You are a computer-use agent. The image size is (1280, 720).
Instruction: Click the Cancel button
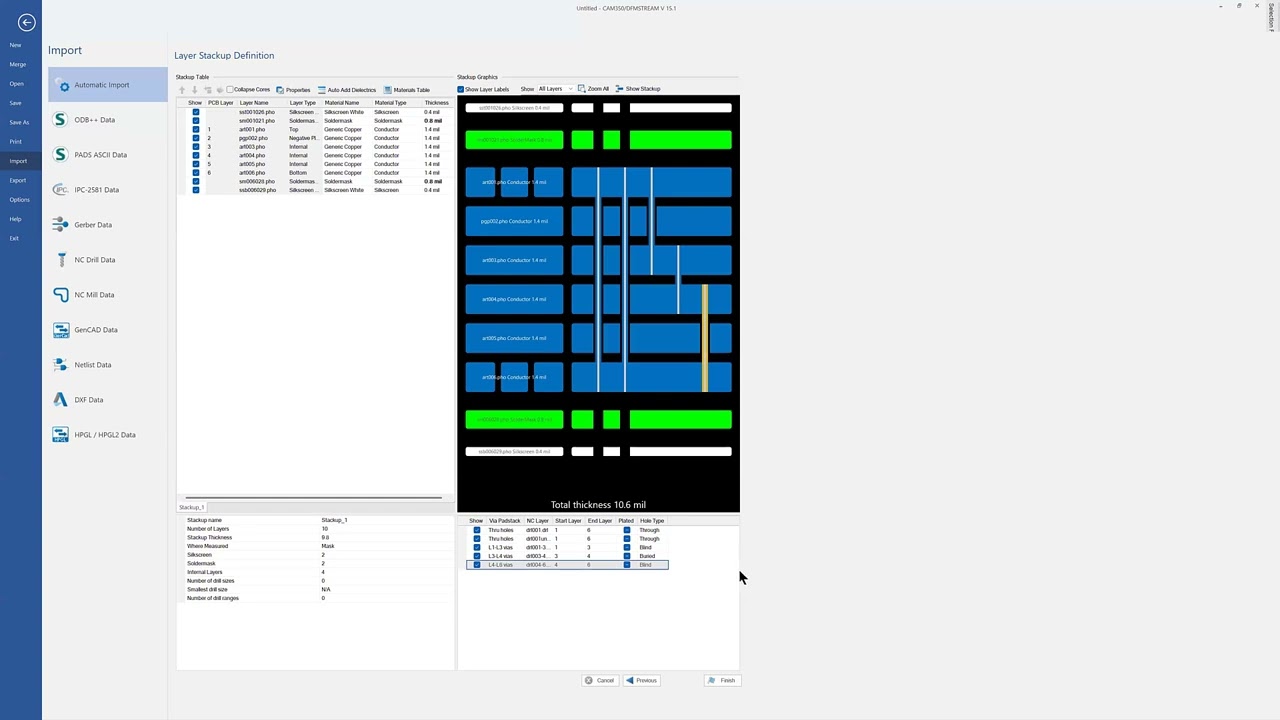click(600, 680)
